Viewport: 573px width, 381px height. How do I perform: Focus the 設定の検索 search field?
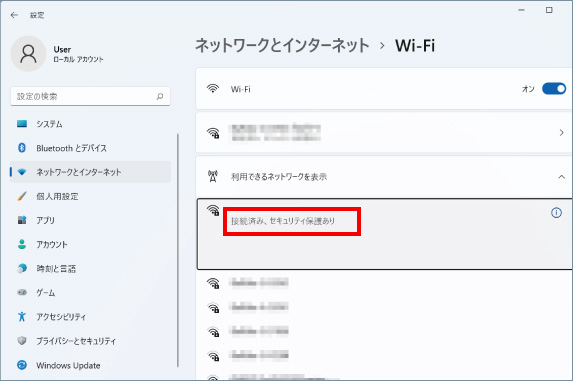pyautogui.click(x=90, y=96)
